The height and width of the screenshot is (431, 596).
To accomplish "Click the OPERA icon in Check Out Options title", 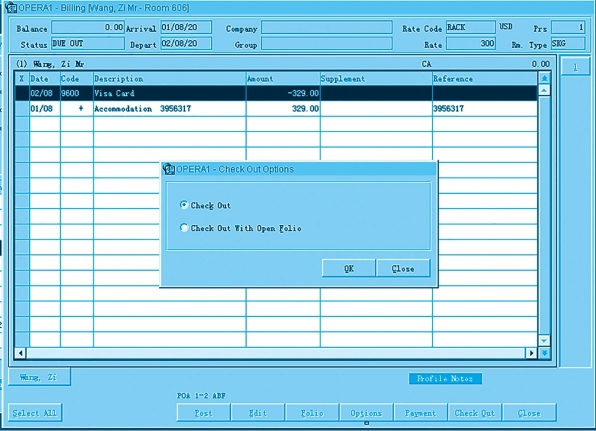I will 169,169.
